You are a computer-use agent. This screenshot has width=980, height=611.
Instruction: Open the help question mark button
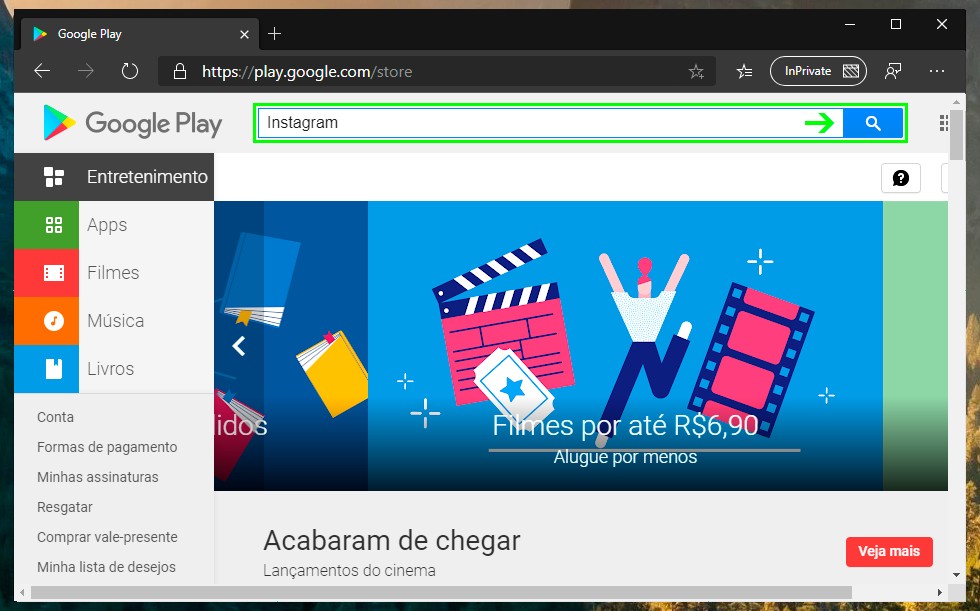coord(901,179)
